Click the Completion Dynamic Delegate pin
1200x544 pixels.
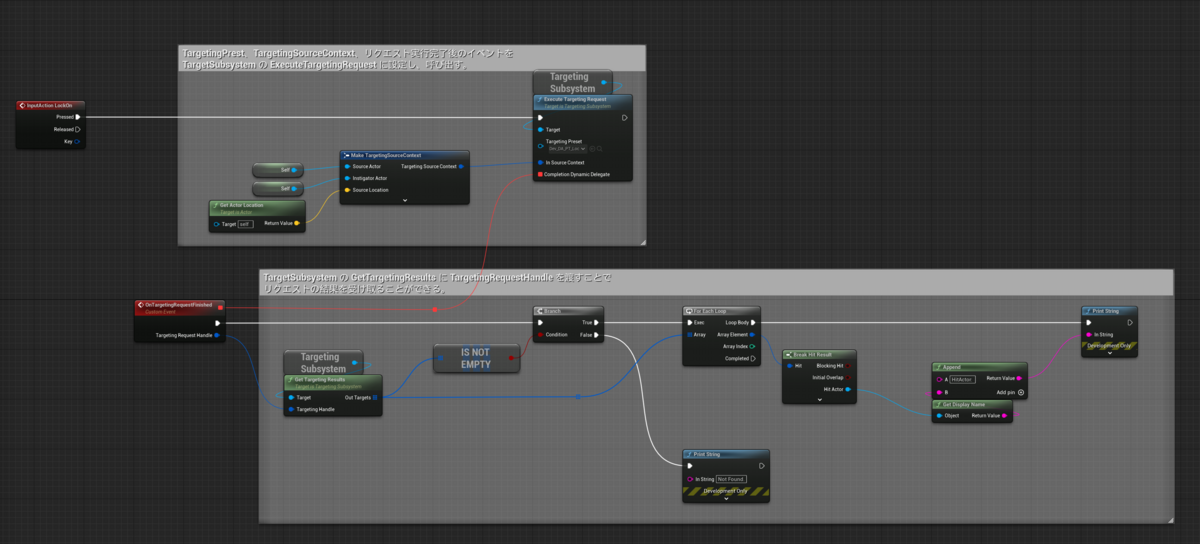pyautogui.click(x=541, y=175)
